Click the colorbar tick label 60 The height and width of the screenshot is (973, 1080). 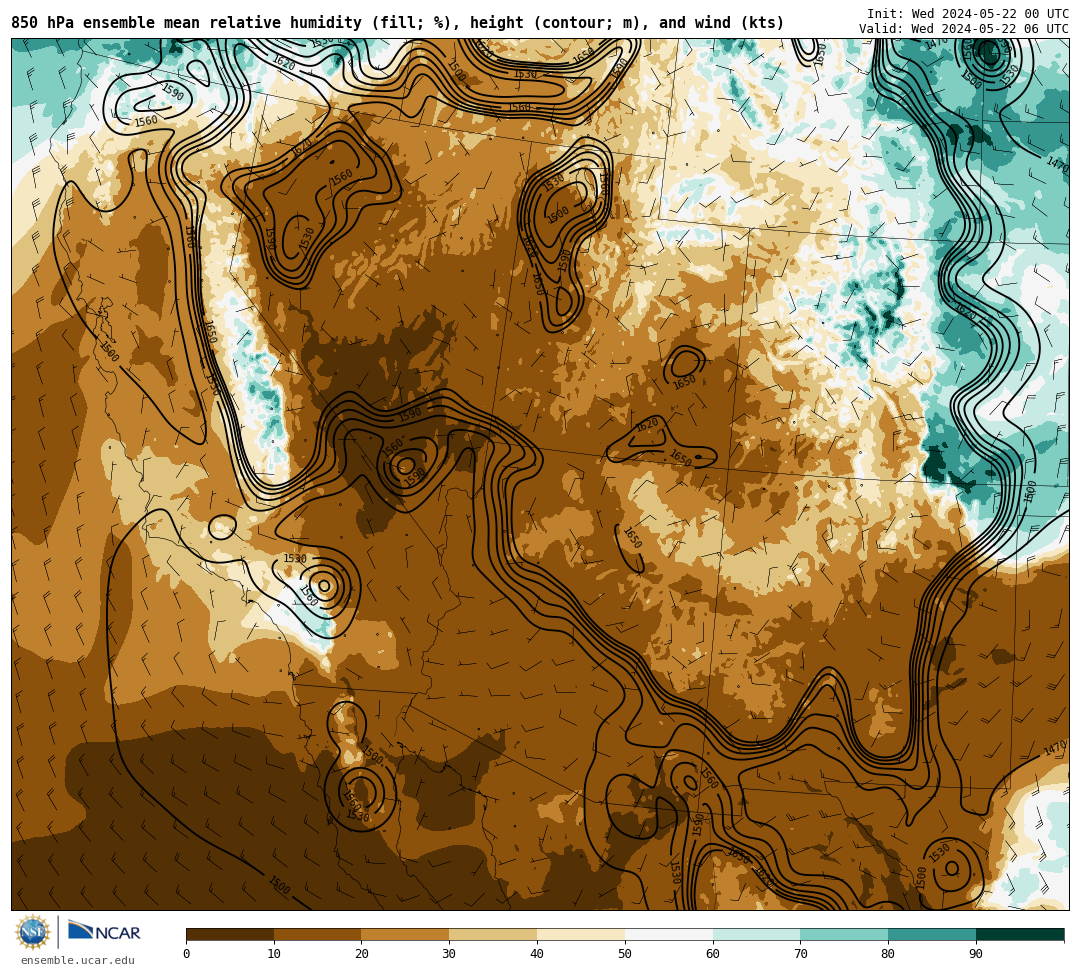pos(713,954)
